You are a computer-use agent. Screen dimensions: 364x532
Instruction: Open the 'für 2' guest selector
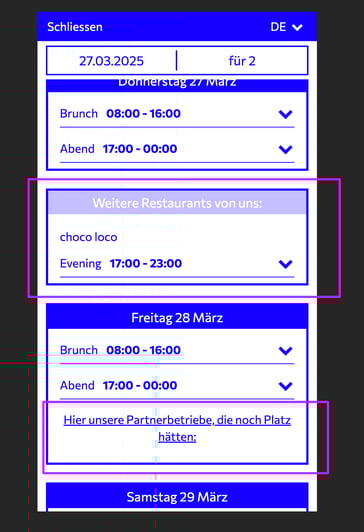(242, 61)
